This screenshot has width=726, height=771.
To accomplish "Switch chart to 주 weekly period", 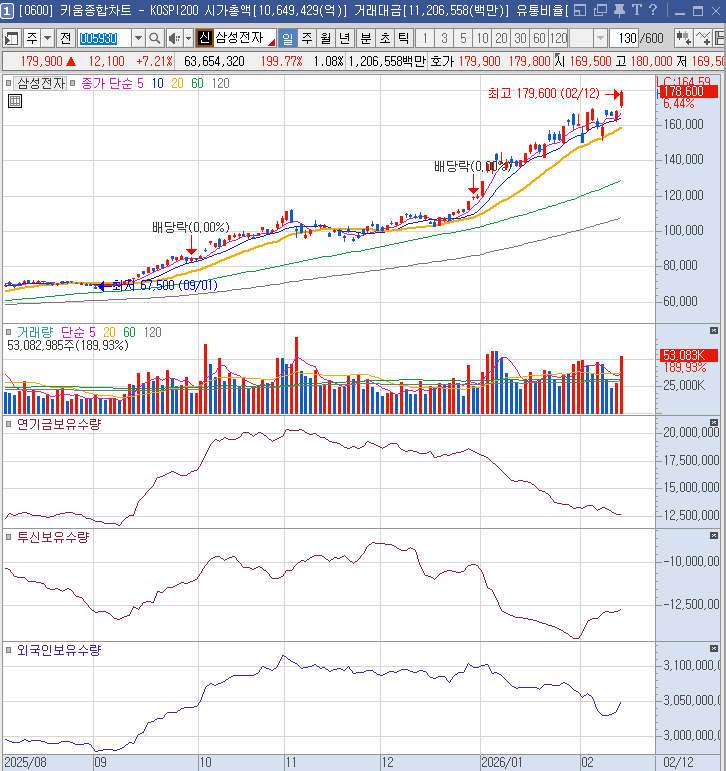I will tap(306, 38).
